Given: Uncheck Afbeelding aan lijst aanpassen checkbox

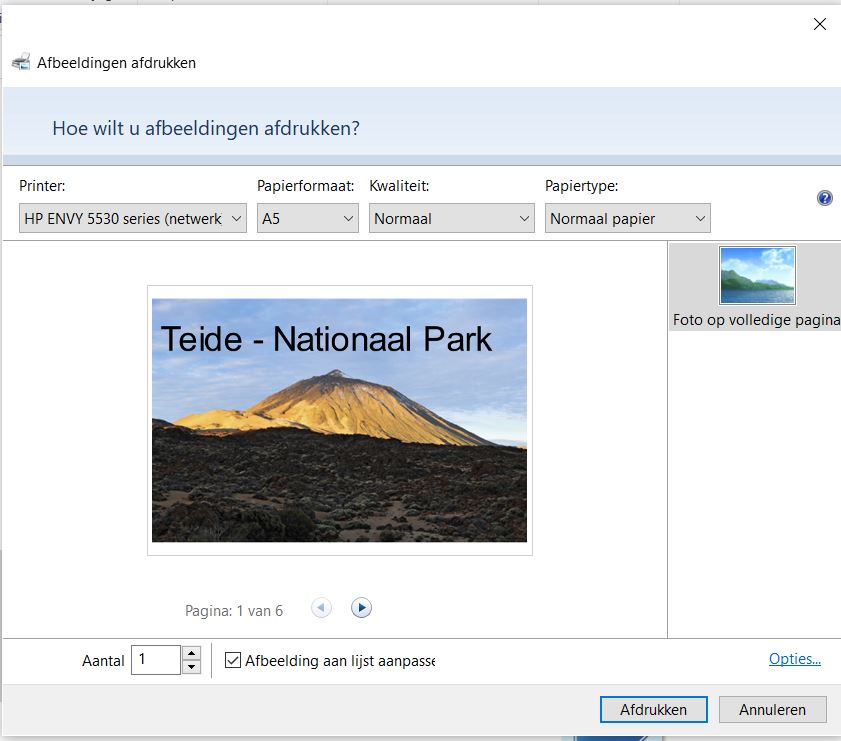Looking at the screenshot, I should click(x=233, y=661).
